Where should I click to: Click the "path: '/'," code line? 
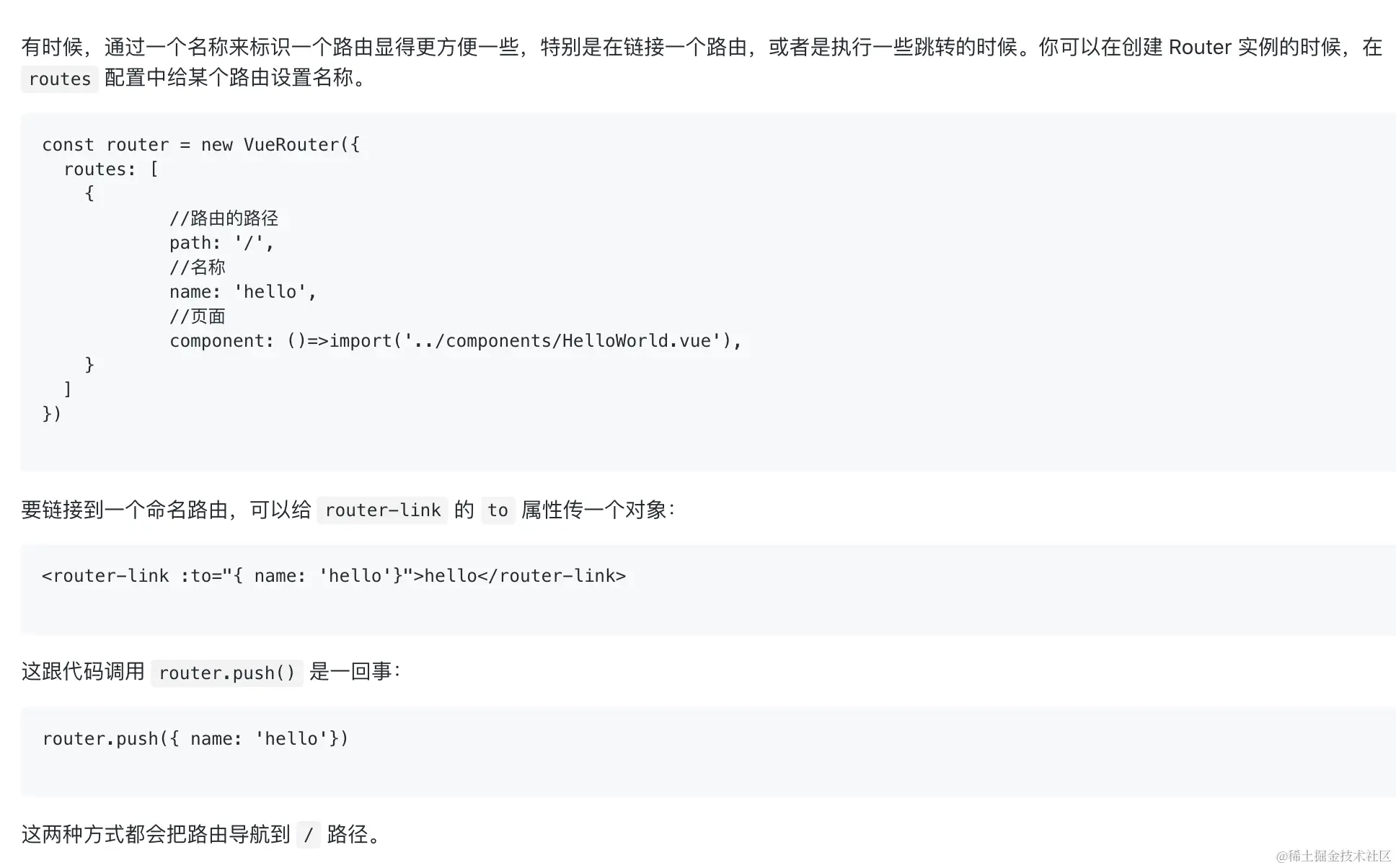coord(221,243)
